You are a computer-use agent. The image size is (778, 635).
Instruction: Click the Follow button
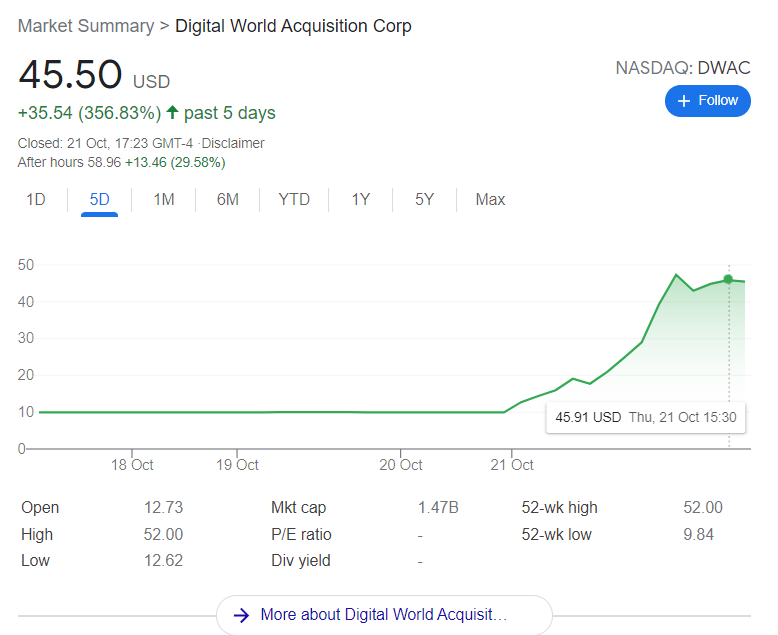pyautogui.click(x=708, y=101)
